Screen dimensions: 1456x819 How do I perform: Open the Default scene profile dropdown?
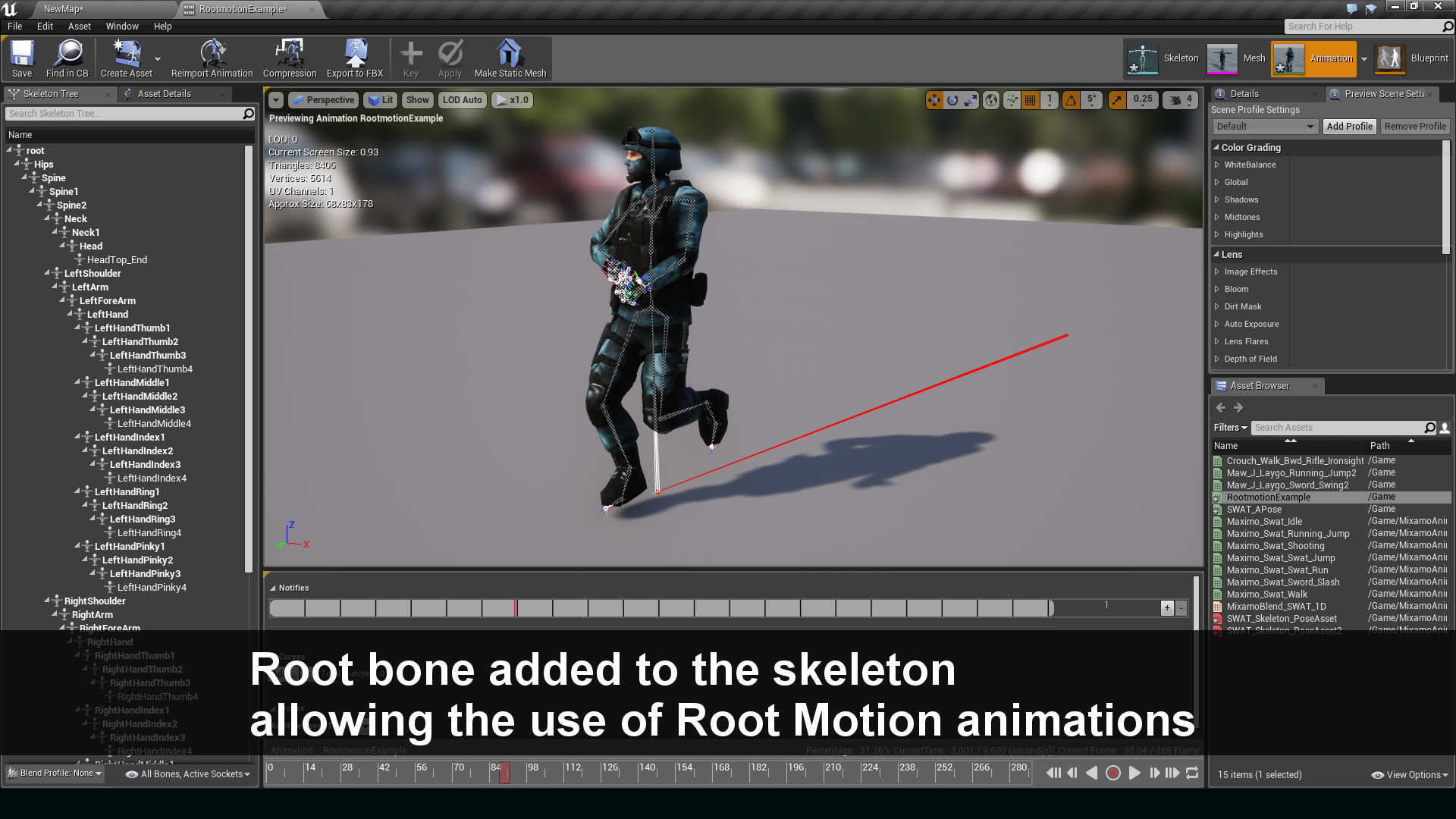tap(1265, 127)
